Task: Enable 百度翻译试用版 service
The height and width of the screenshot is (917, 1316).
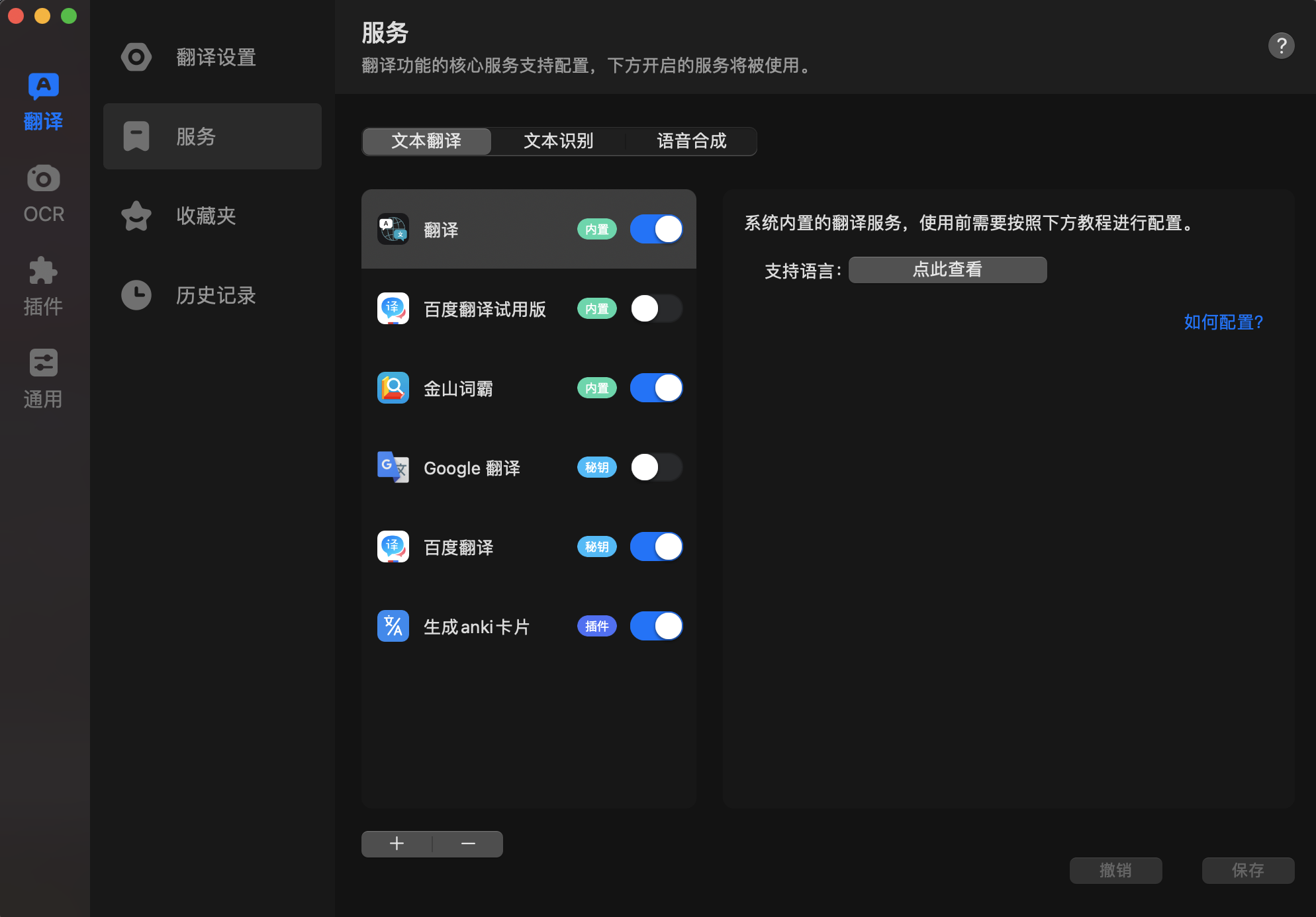Action: pyautogui.click(x=656, y=308)
